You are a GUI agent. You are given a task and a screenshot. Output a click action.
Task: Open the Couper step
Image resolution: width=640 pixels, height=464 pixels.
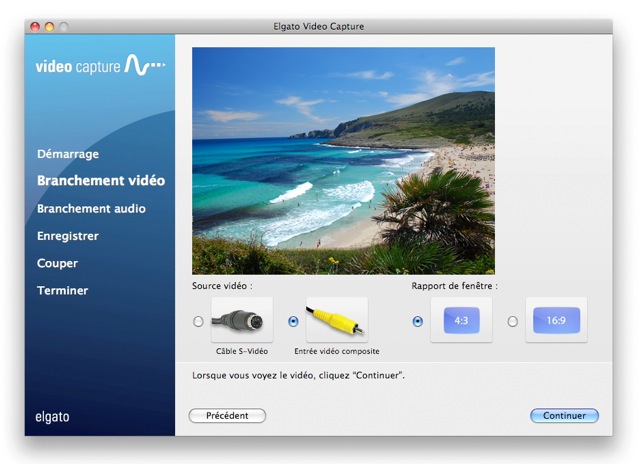point(58,263)
